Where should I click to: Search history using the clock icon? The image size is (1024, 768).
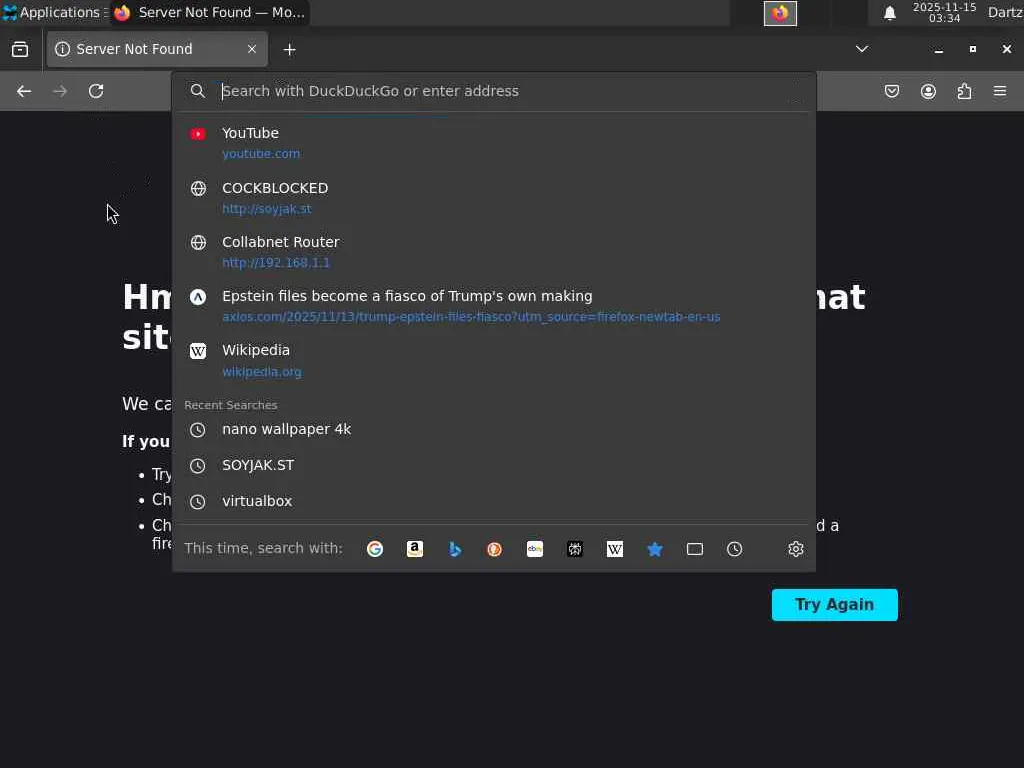click(x=735, y=549)
